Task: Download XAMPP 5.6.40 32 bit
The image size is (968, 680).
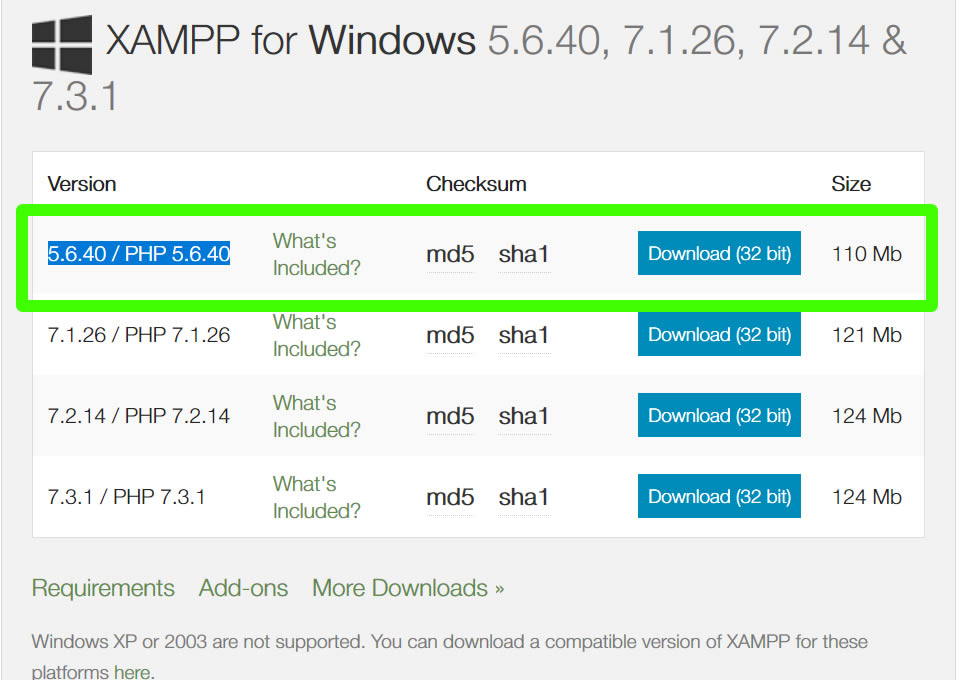Action: tap(719, 254)
